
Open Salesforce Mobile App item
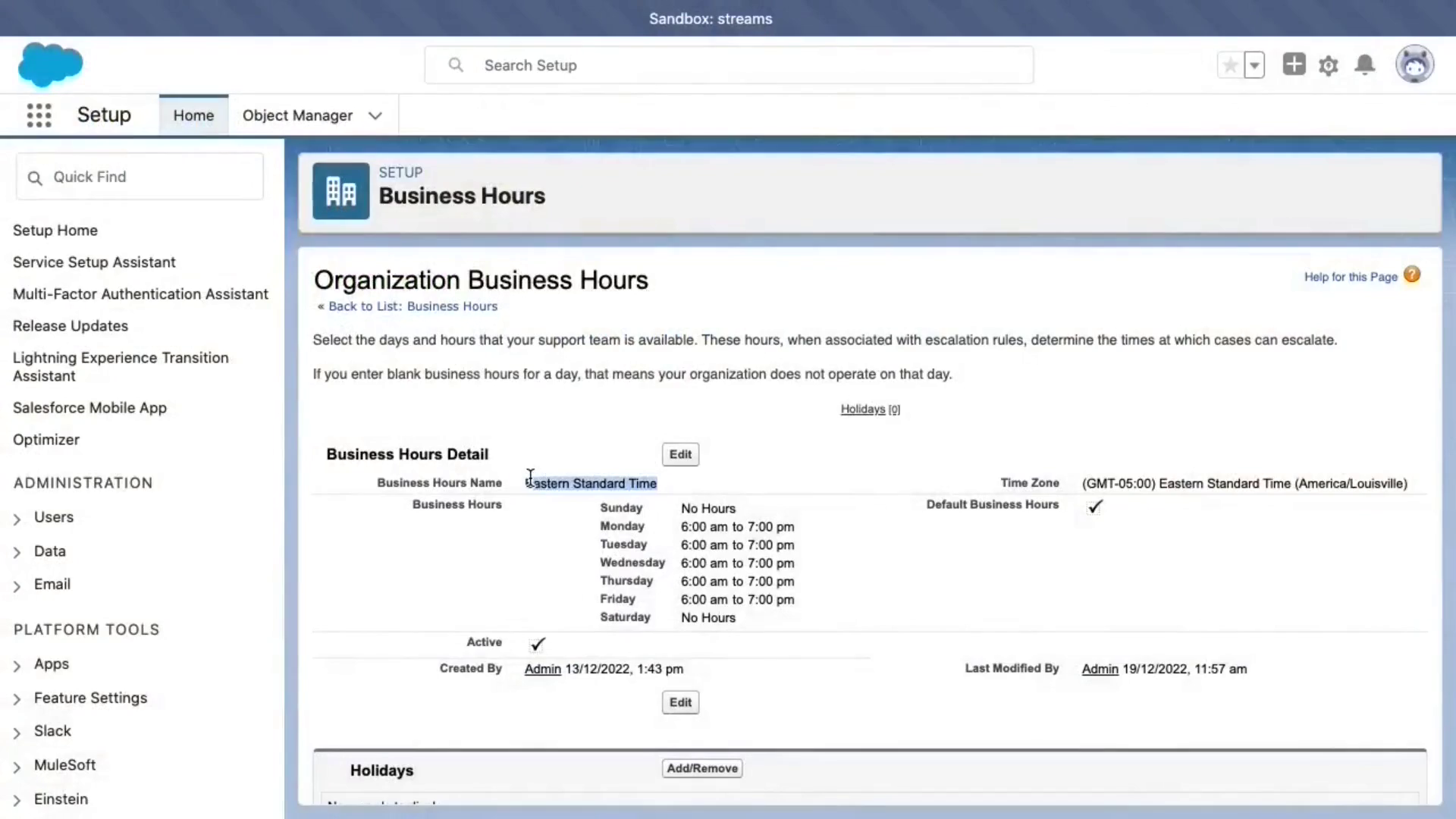[x=89, y=408]
